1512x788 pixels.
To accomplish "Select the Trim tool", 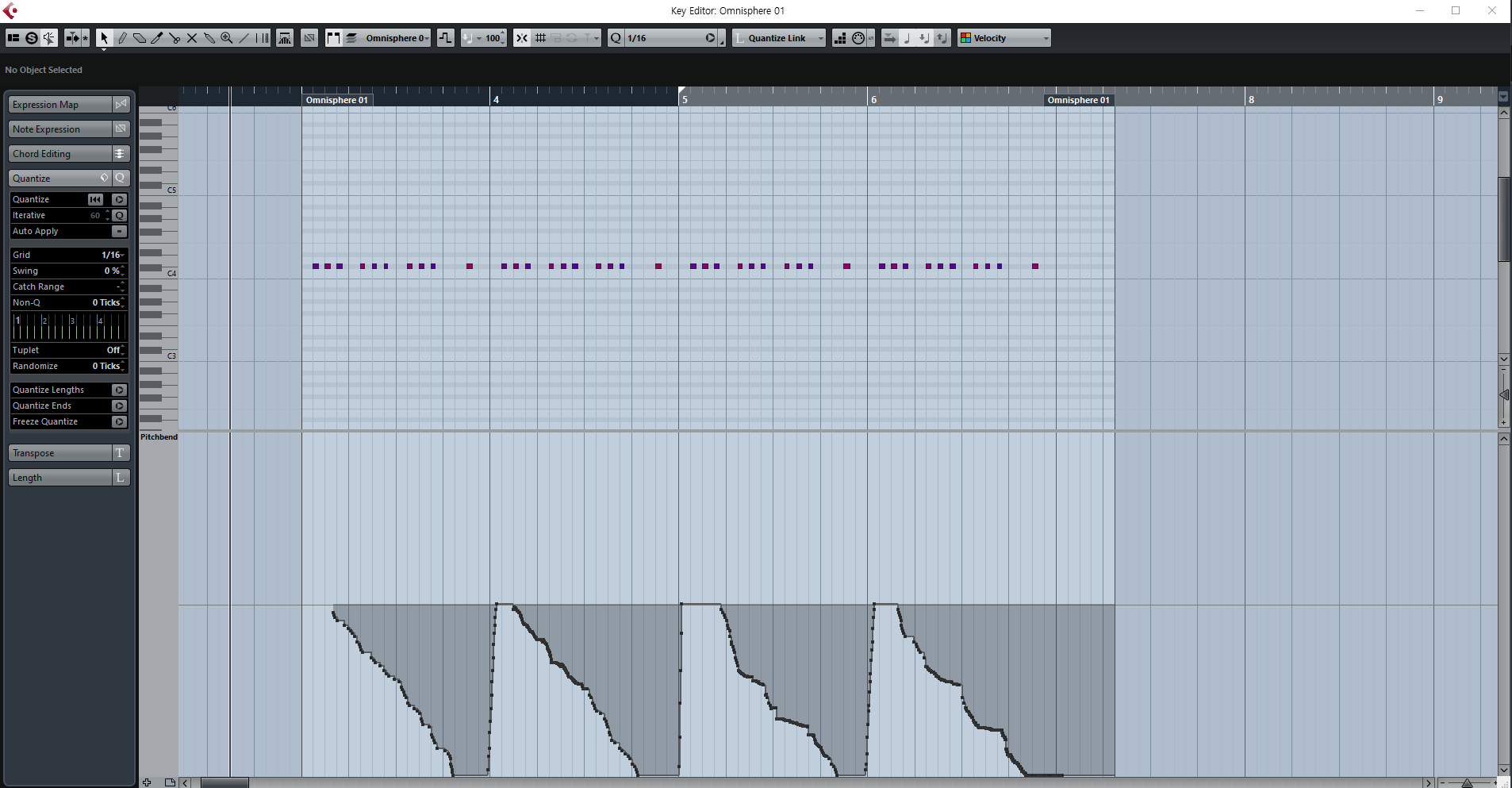I will (157, 38).
